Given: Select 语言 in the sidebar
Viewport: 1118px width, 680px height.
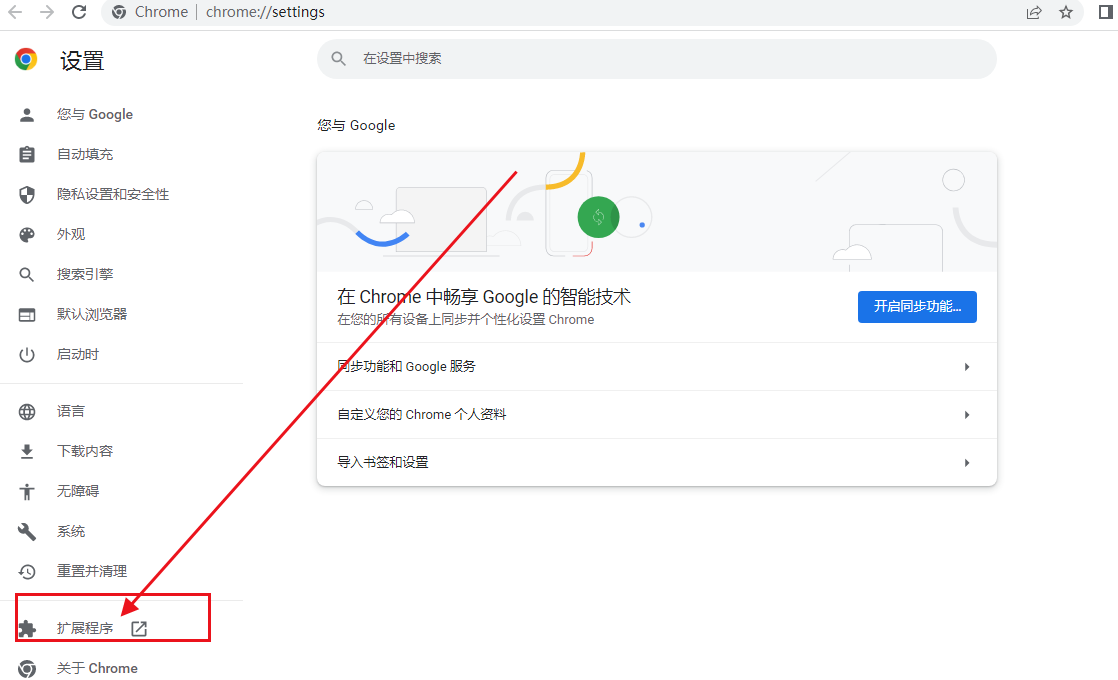Looking at the screenshot, I should [x=71, y=411].
